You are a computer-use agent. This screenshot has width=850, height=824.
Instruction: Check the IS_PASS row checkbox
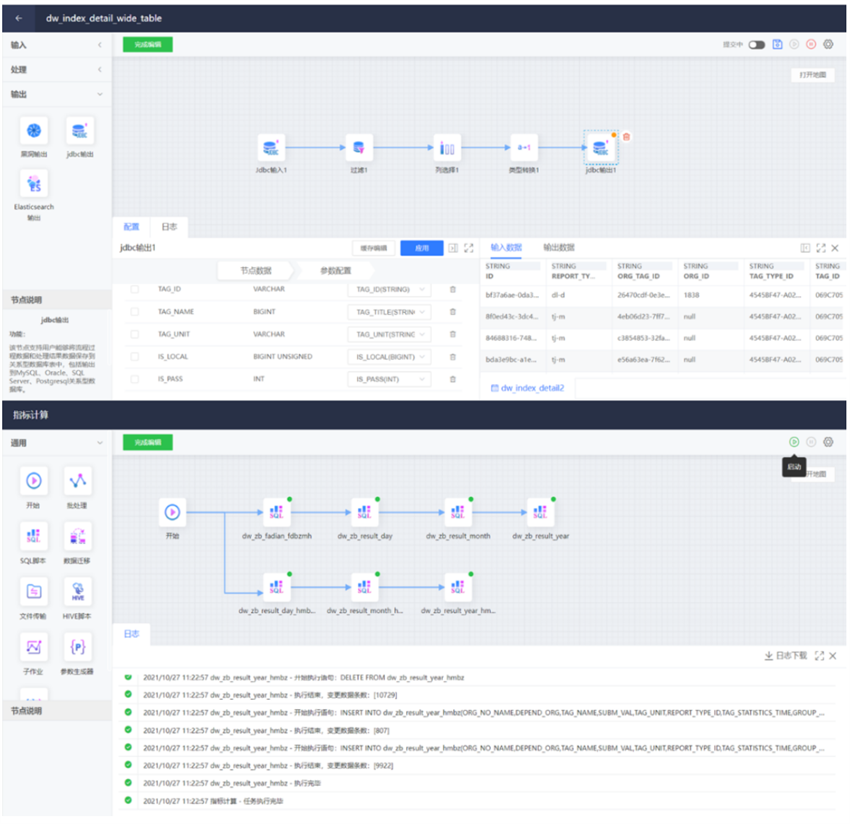(x=133, y=380)
